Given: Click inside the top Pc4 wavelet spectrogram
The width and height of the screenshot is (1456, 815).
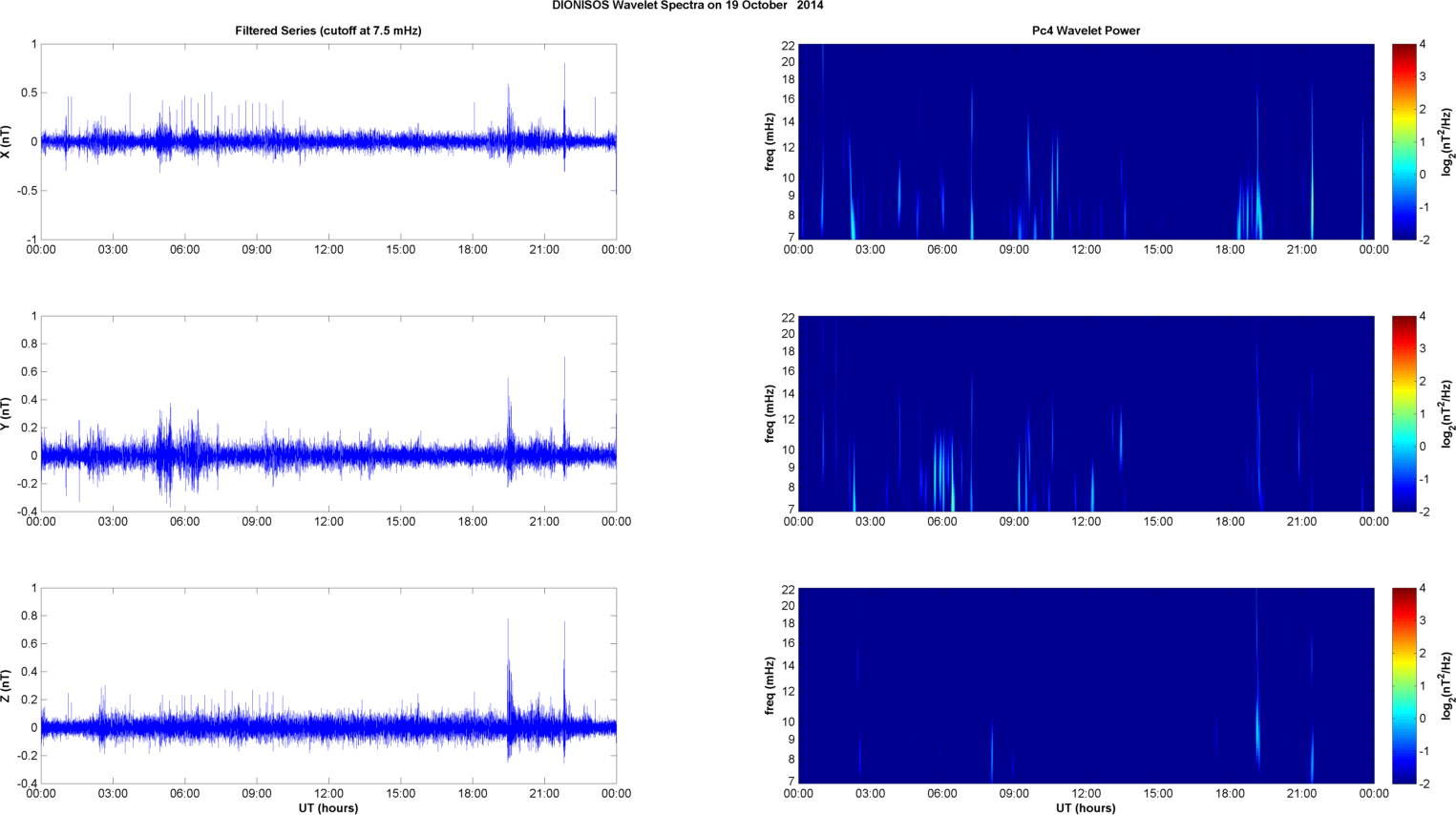Looking at the screenshot, I should [x=1086, y=141].
